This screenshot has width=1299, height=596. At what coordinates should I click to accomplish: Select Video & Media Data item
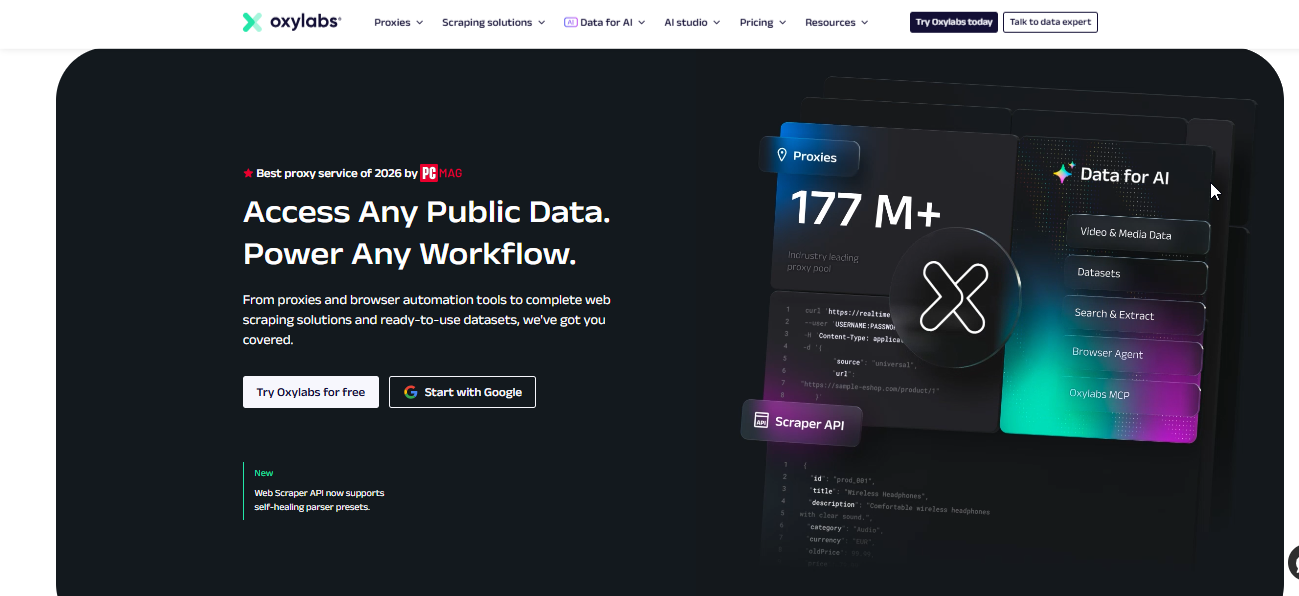[1137, 234]
